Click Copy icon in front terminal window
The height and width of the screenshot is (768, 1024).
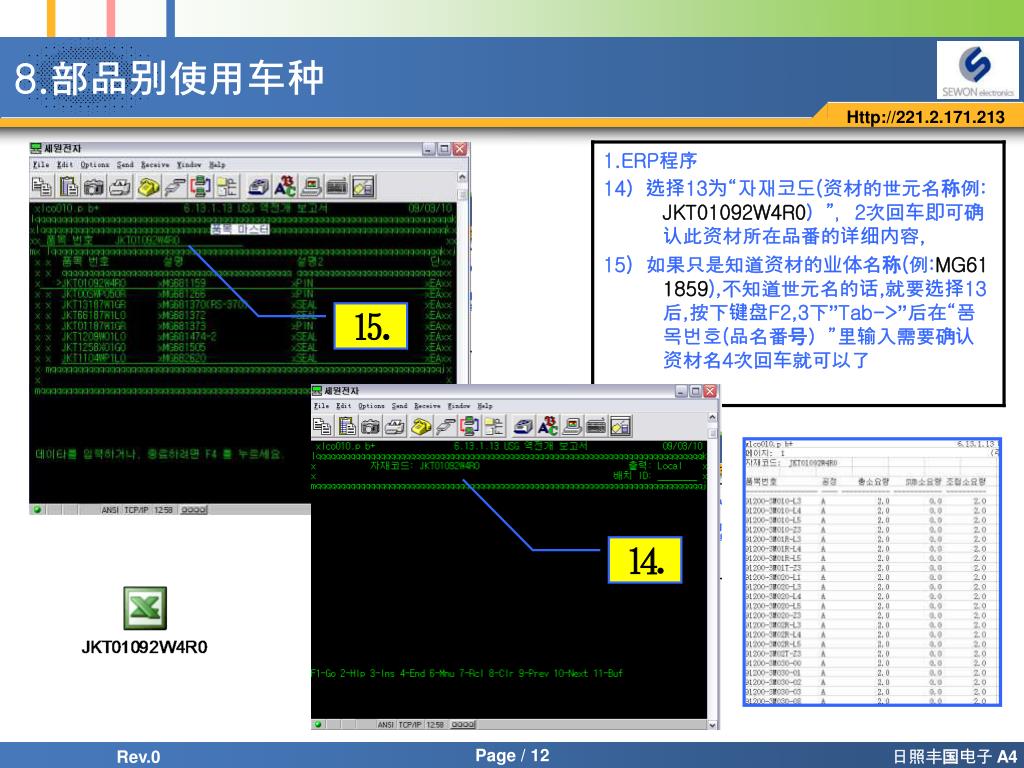322,426
